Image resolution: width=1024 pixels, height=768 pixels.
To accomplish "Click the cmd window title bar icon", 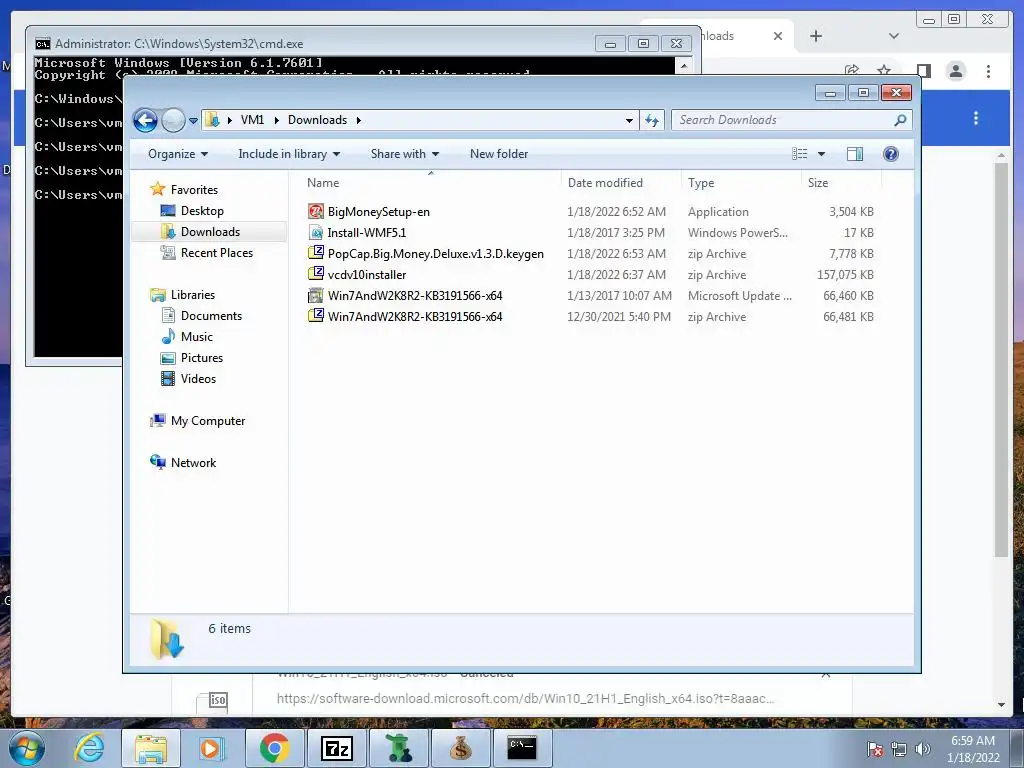I will click(x=42, y=44).
